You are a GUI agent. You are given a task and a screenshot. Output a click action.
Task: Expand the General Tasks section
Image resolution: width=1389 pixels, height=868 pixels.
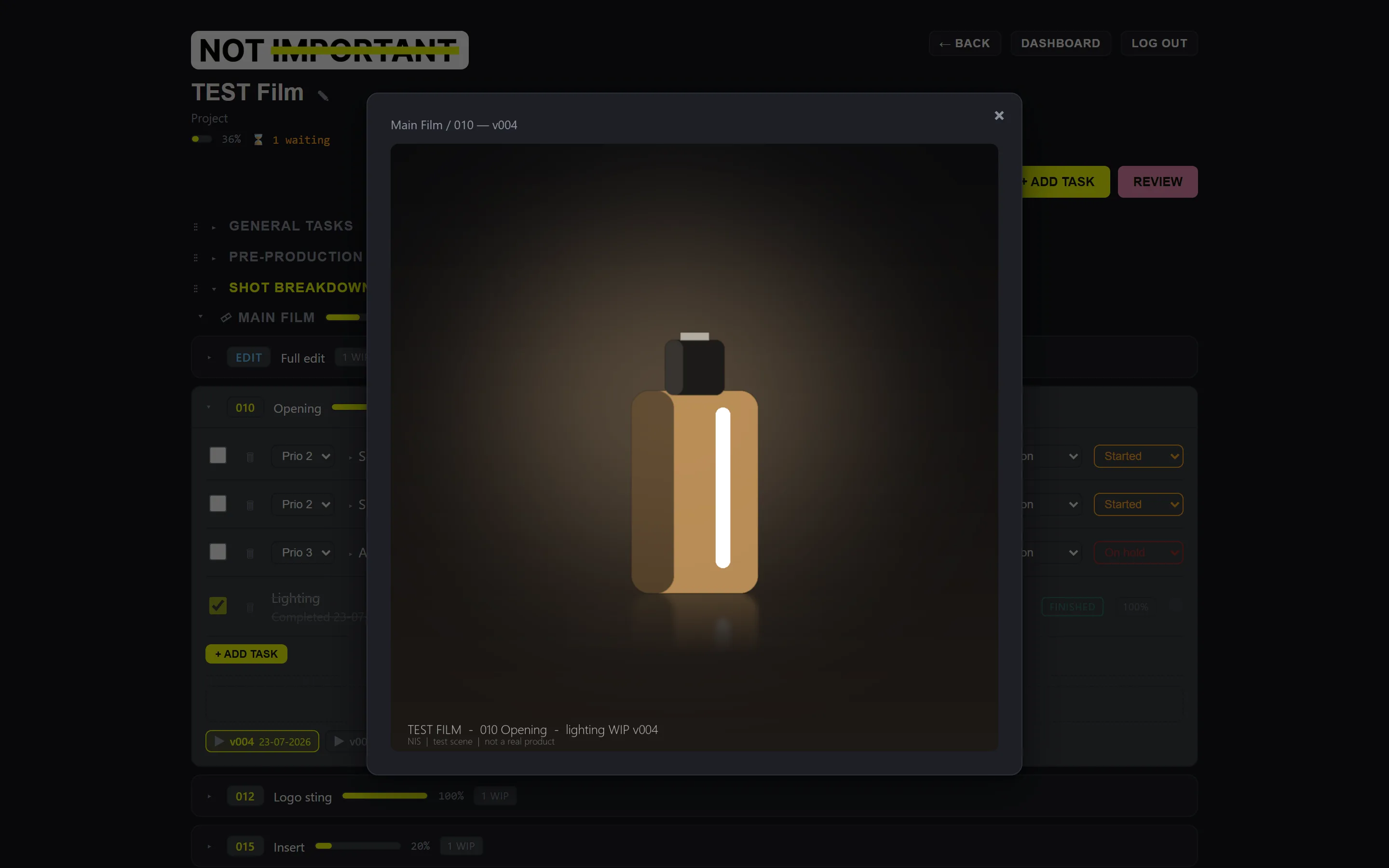pyautogui.click(x=214, y=227)
